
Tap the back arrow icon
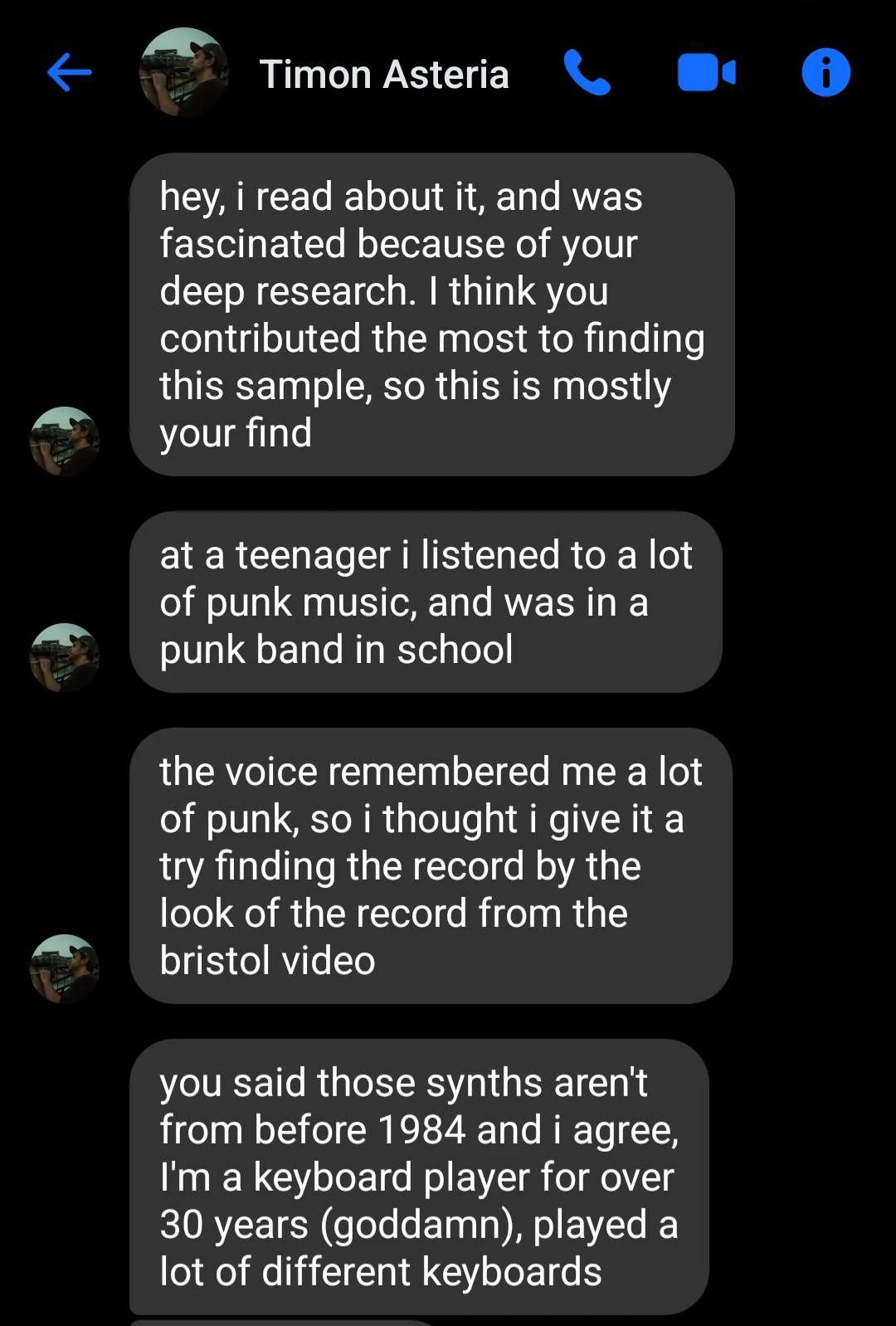pos(70,72)
